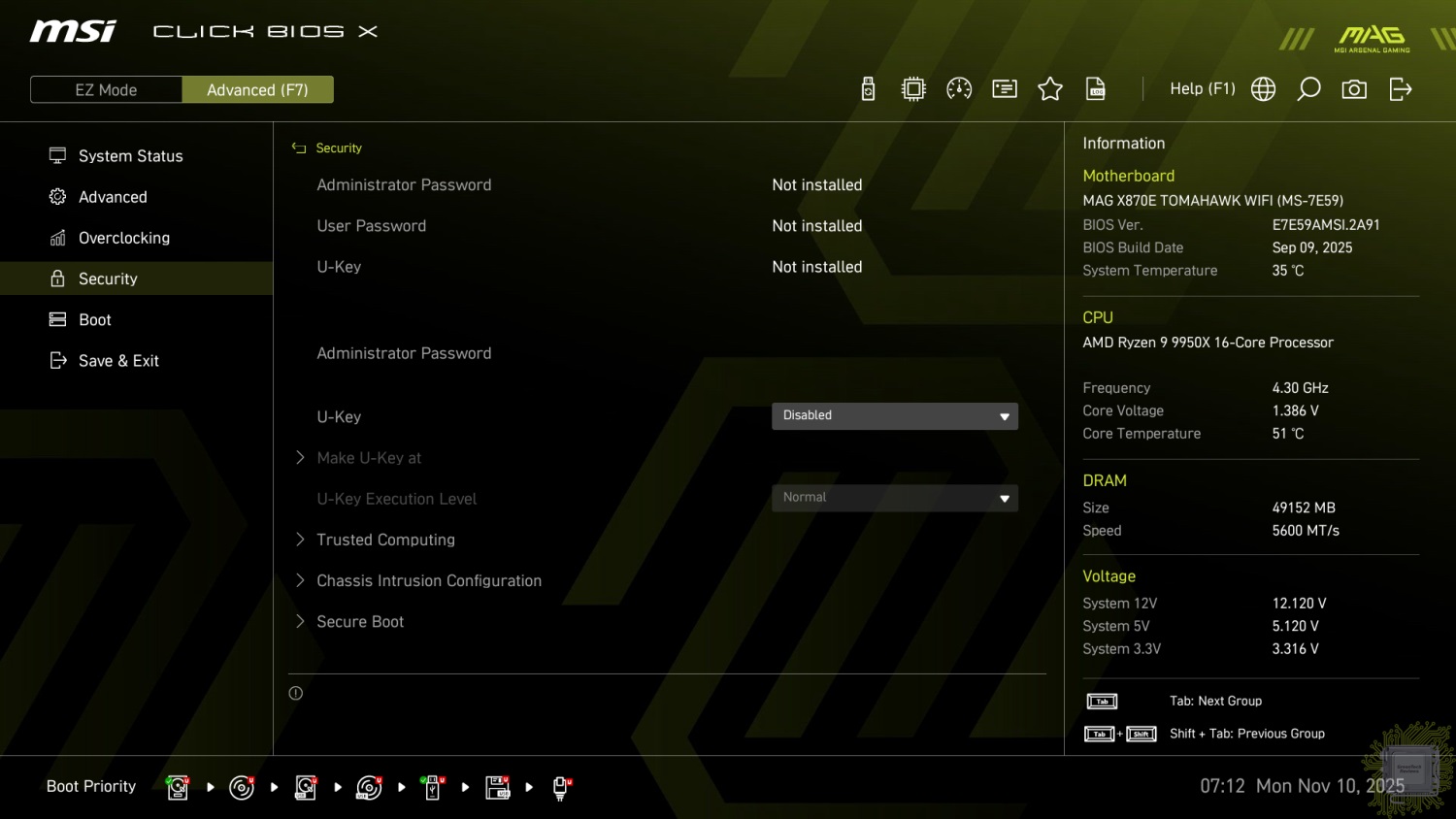Select first hard drive in Boot Priority
1456x819 pixels.
pos(178,787)
